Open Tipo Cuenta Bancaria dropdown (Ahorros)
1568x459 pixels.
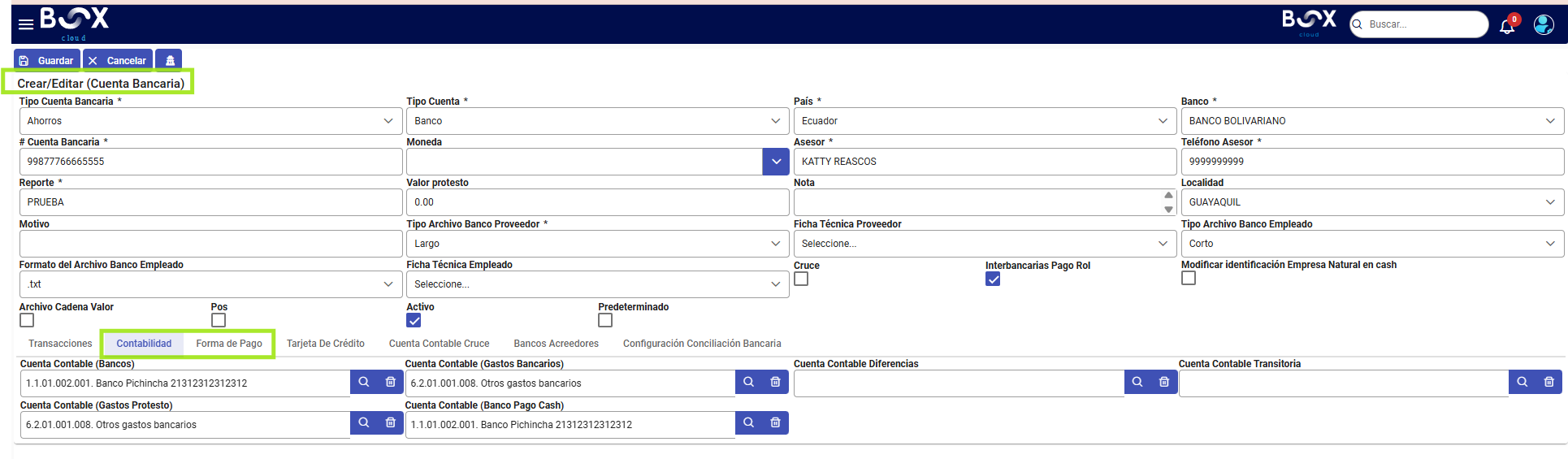click(x=210, y=121)
